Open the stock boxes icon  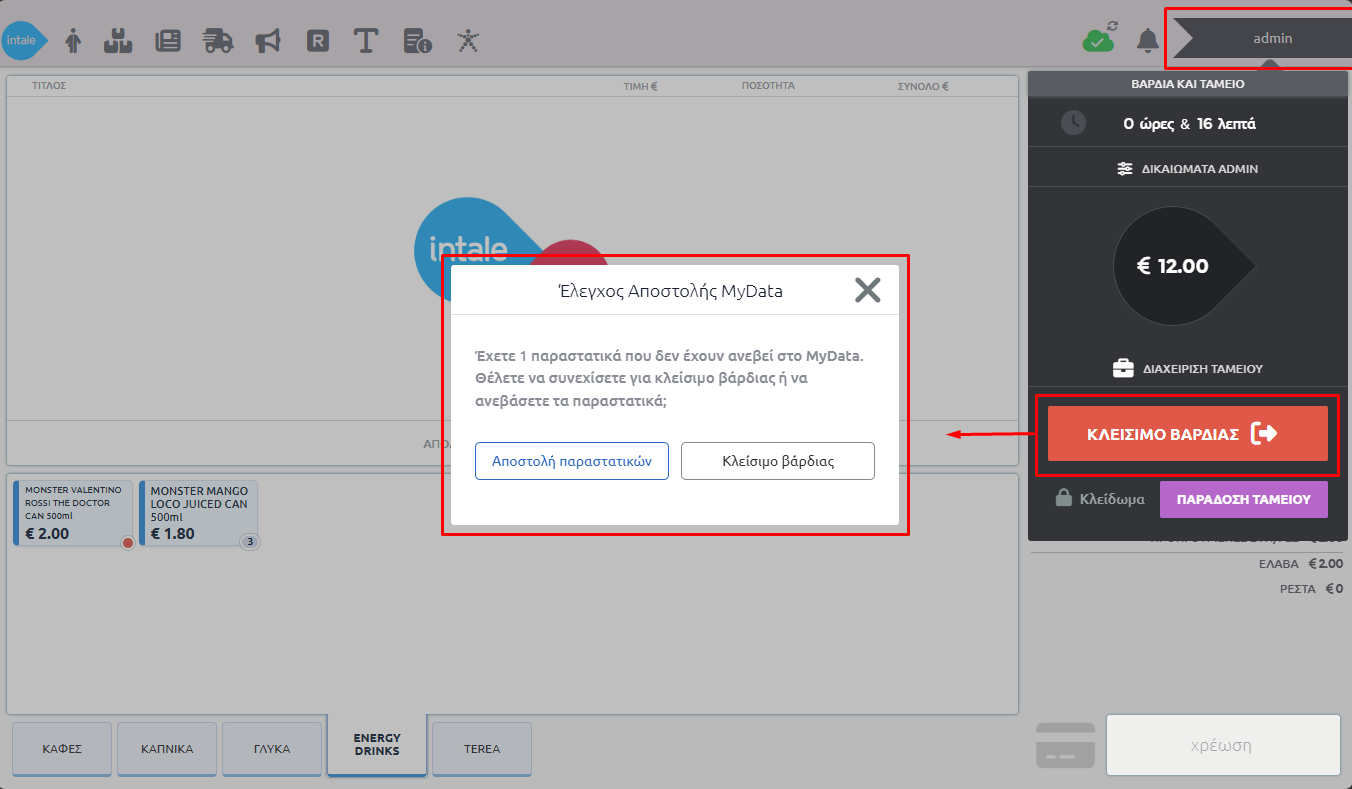pyautogui.click(x=119, y=40)
